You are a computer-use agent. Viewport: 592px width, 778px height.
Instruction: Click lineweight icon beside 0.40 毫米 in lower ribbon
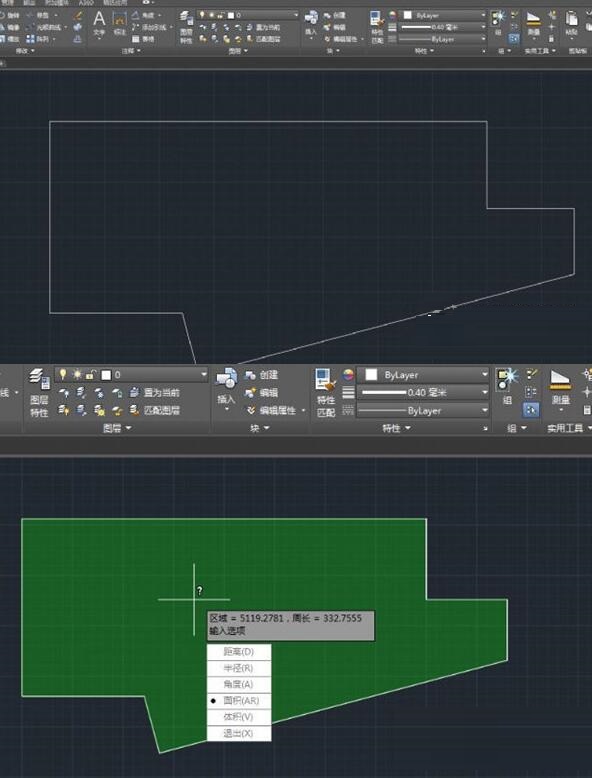point(348,392)
